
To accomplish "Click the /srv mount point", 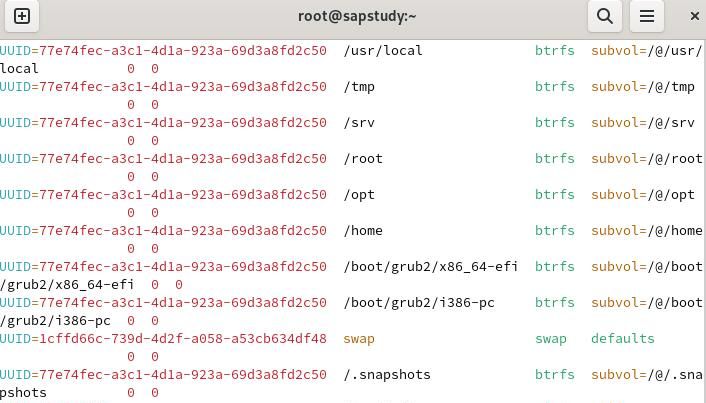I will (x=359, y=123).
